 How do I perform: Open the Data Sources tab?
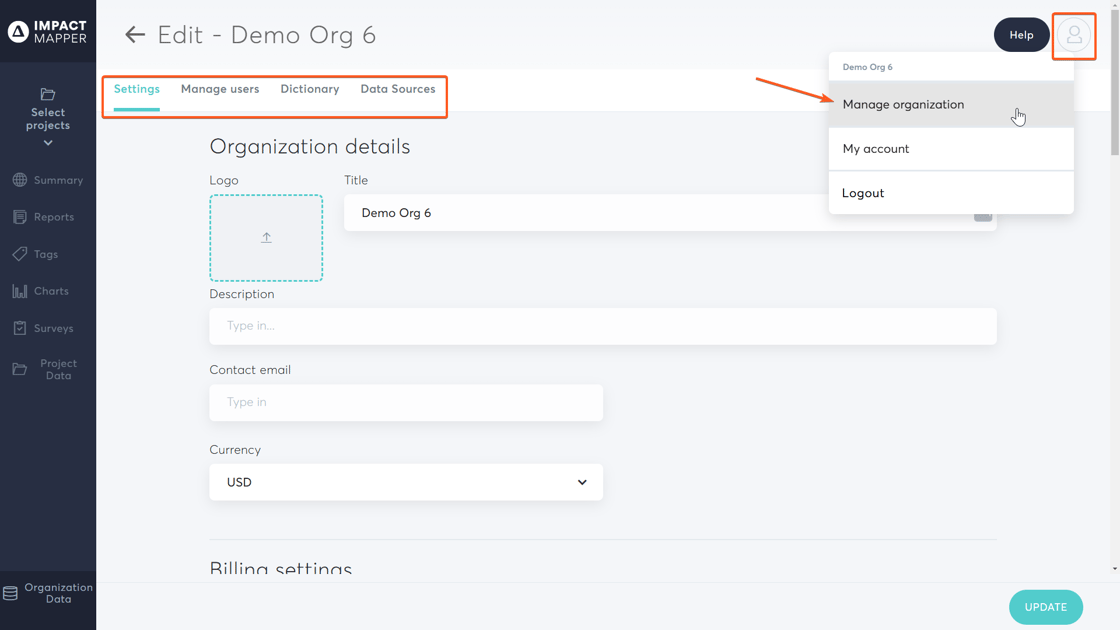coord(398,89)
